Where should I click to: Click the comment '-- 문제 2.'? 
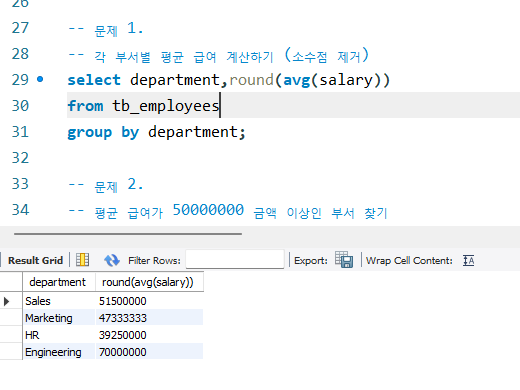coord(106,185)
